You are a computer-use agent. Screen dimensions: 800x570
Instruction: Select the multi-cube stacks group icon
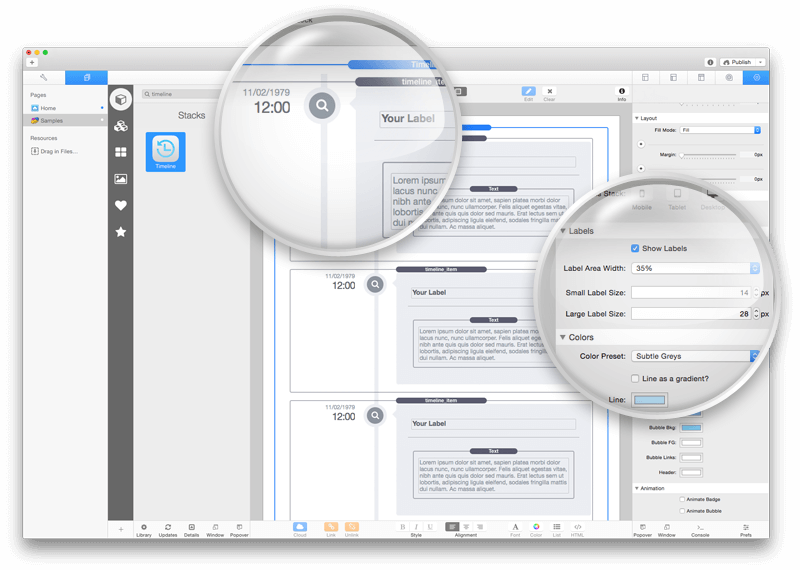pos(121,126)
